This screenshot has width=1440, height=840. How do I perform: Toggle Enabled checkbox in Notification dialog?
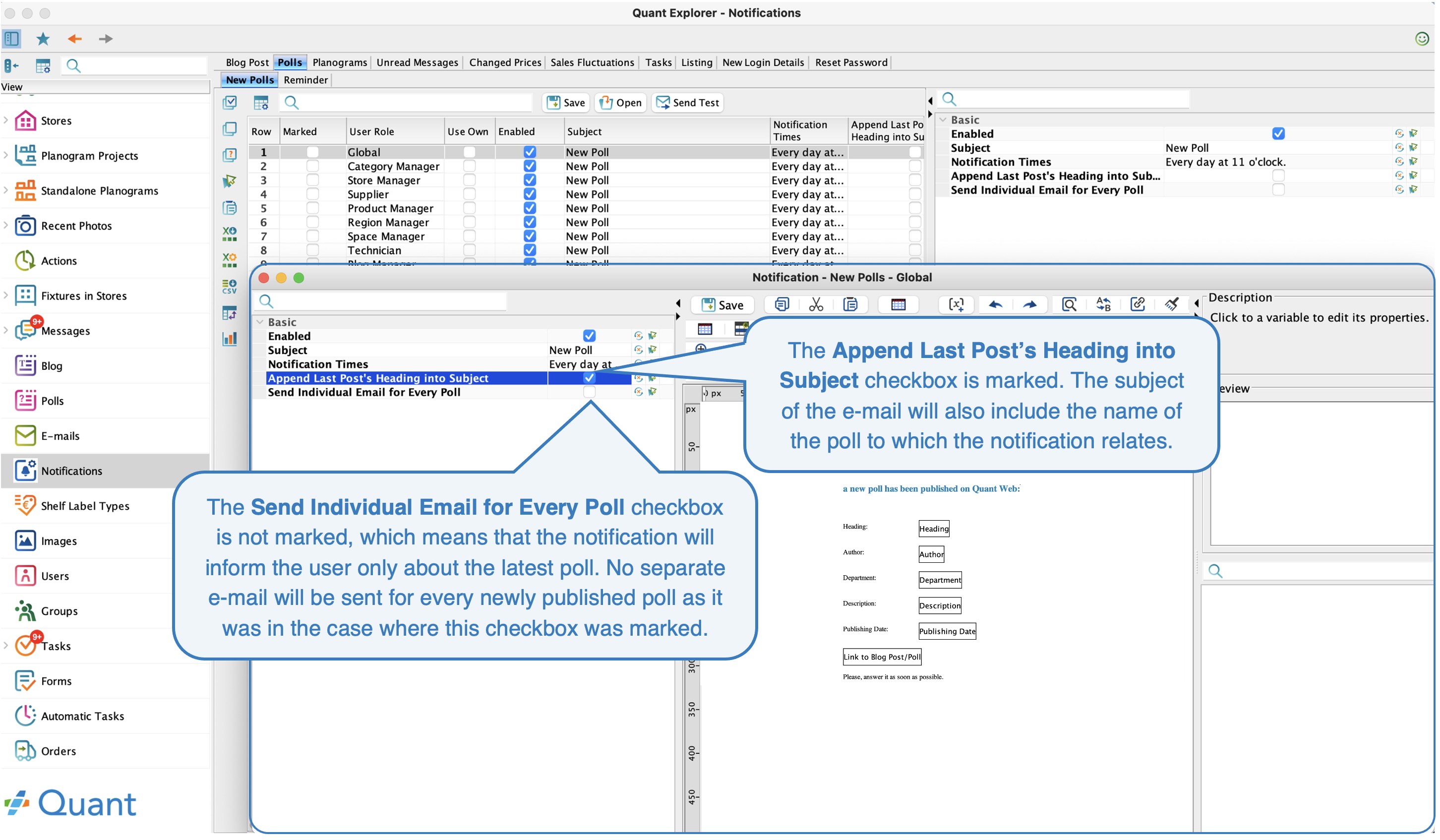pos(589,336)
